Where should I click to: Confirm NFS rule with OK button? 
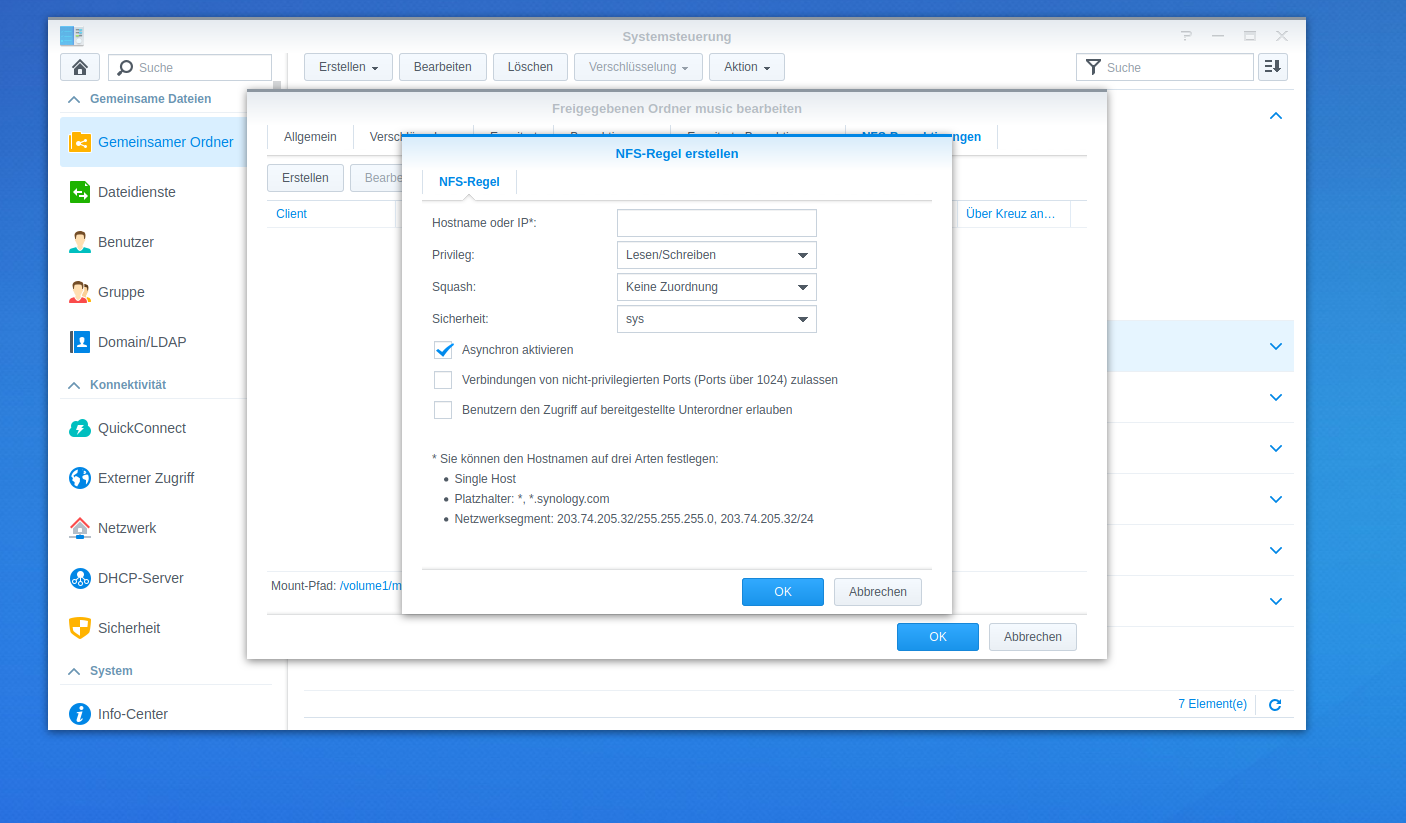782,592
